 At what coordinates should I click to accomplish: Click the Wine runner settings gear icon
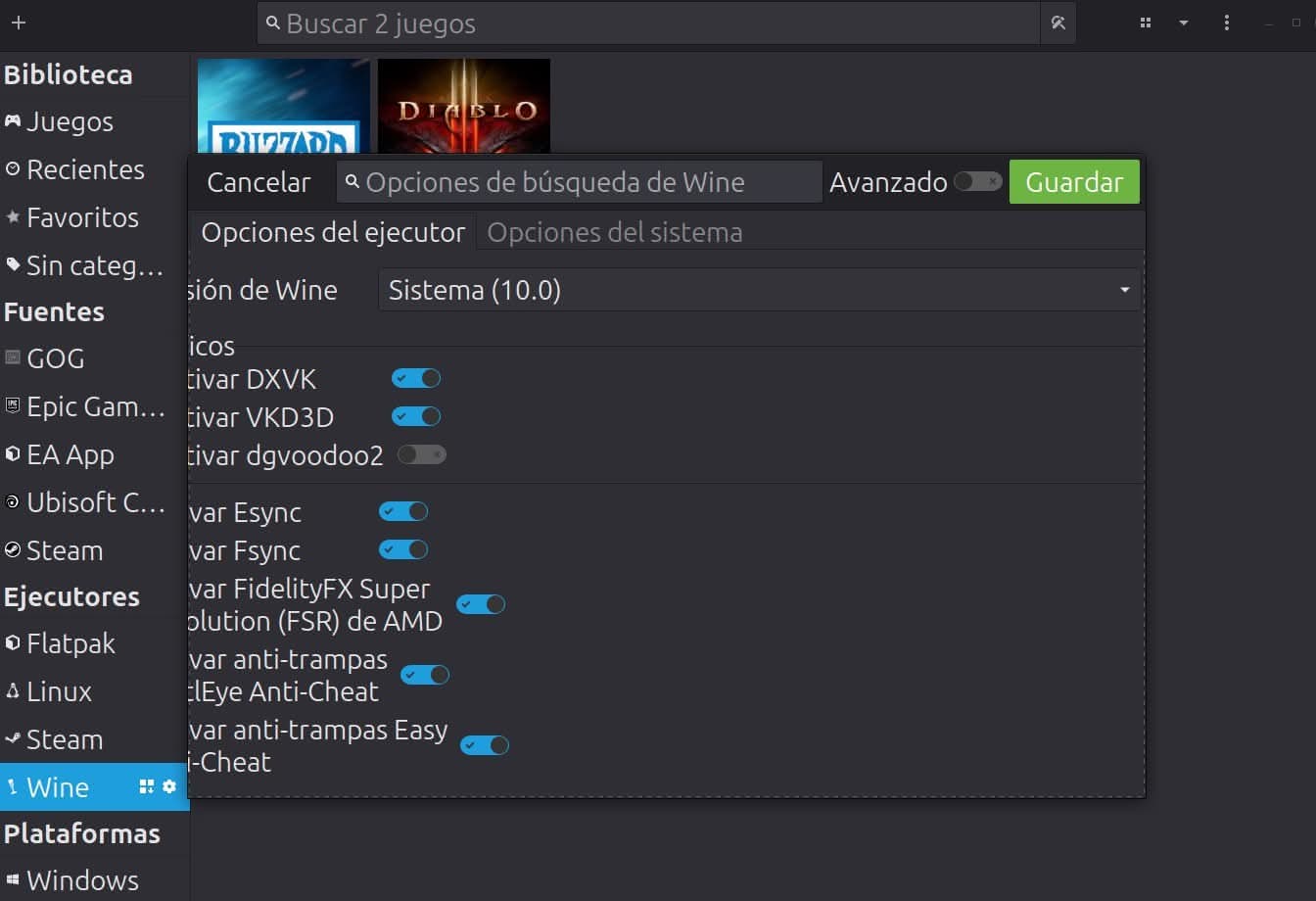(169, 786)
